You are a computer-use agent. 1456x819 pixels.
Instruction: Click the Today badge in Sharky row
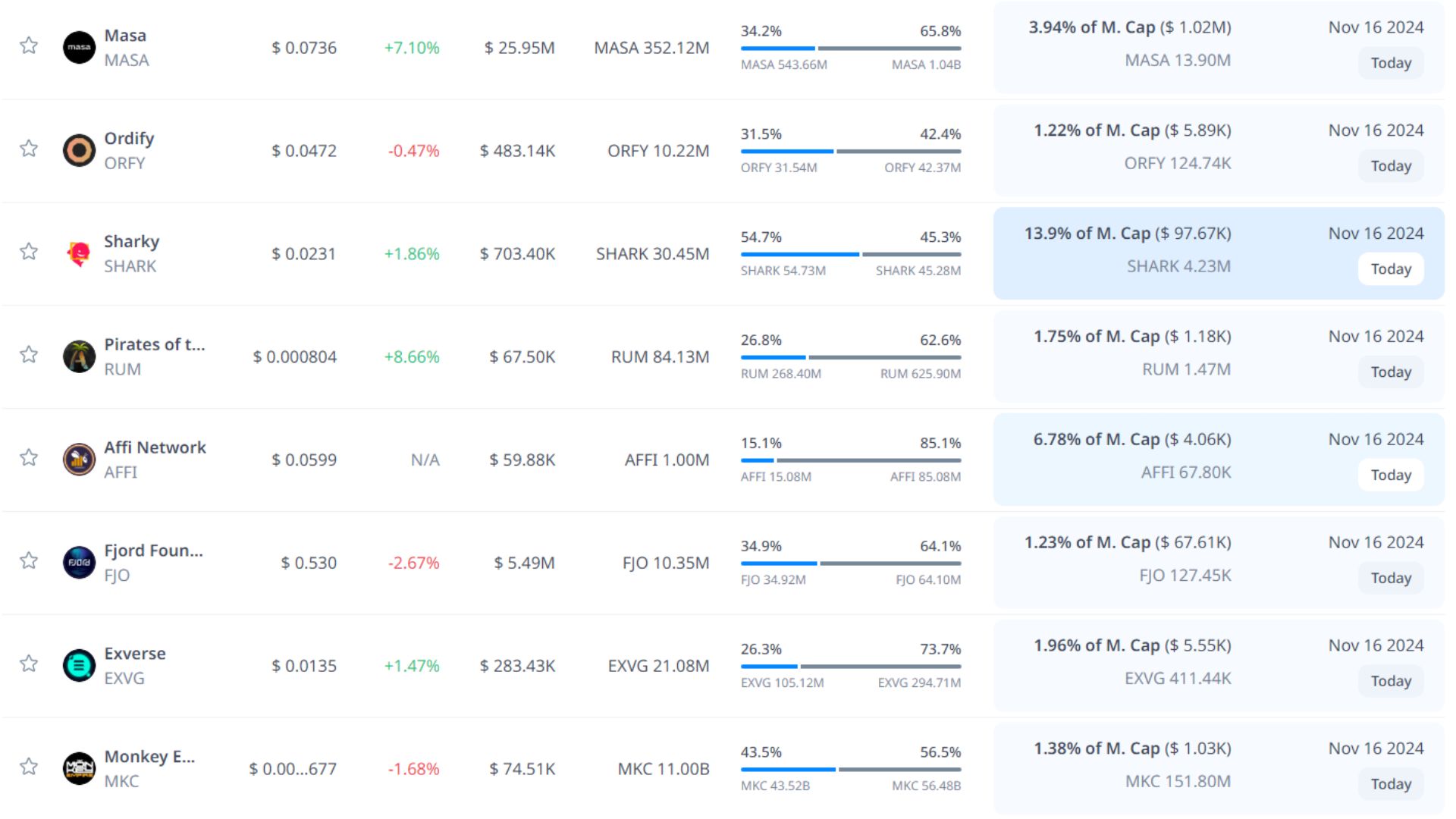point(1390,269)
